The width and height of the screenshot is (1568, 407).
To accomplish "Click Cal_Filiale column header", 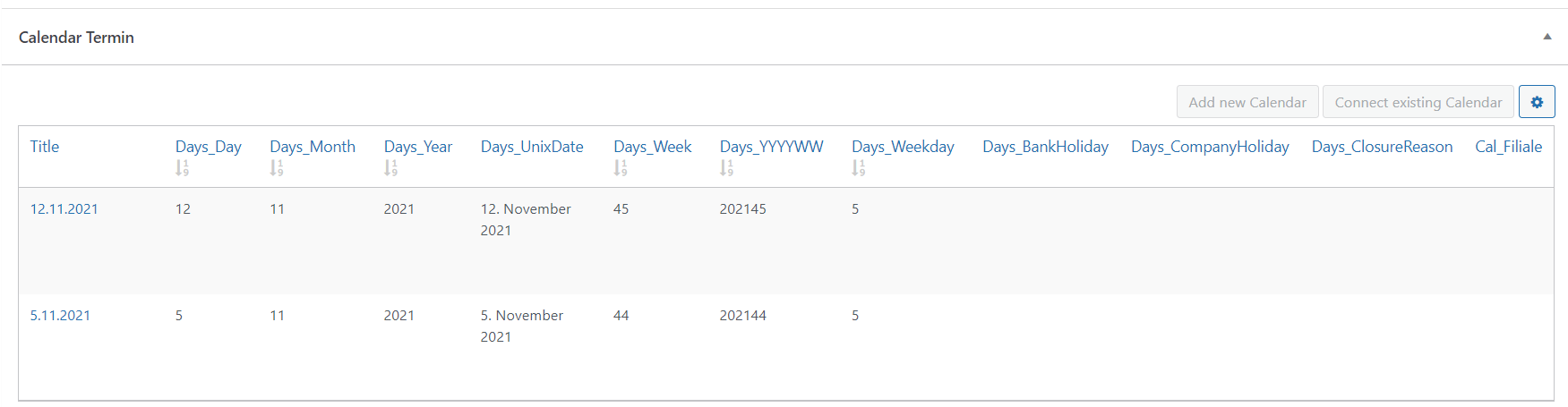I will pos(1508,146).
